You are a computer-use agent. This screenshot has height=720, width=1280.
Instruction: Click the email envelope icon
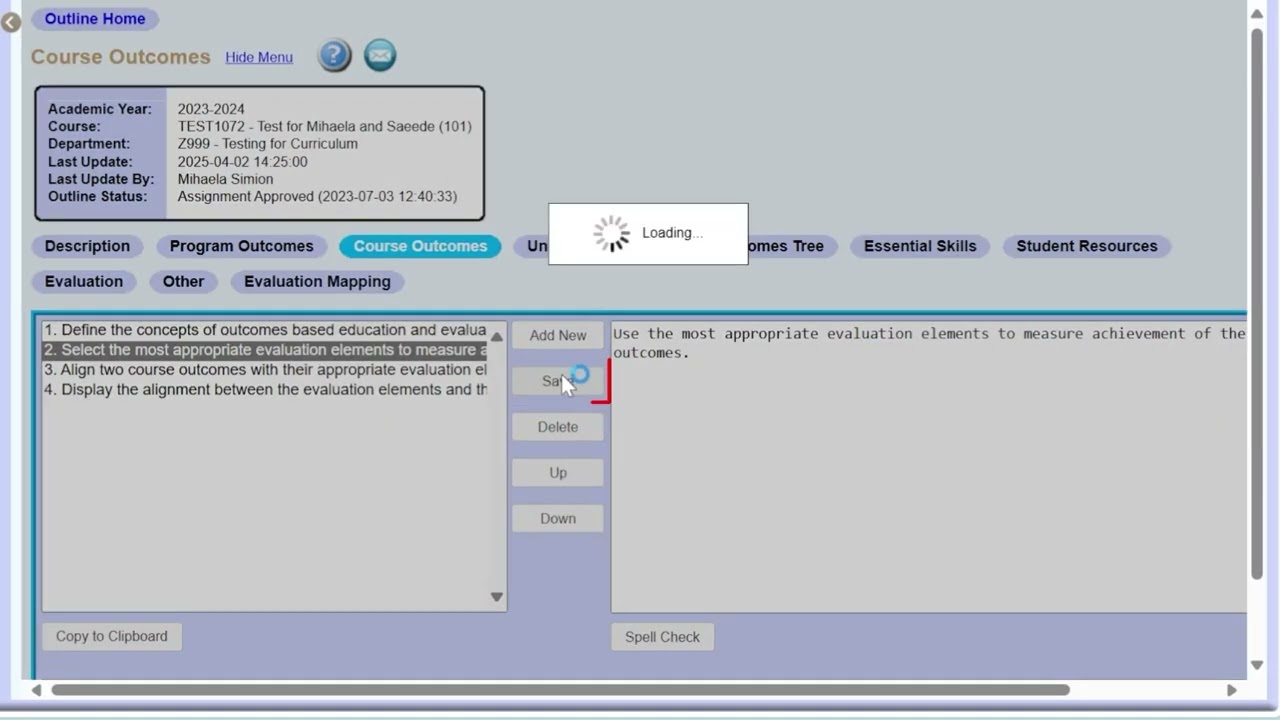click(x=380, y=55)
